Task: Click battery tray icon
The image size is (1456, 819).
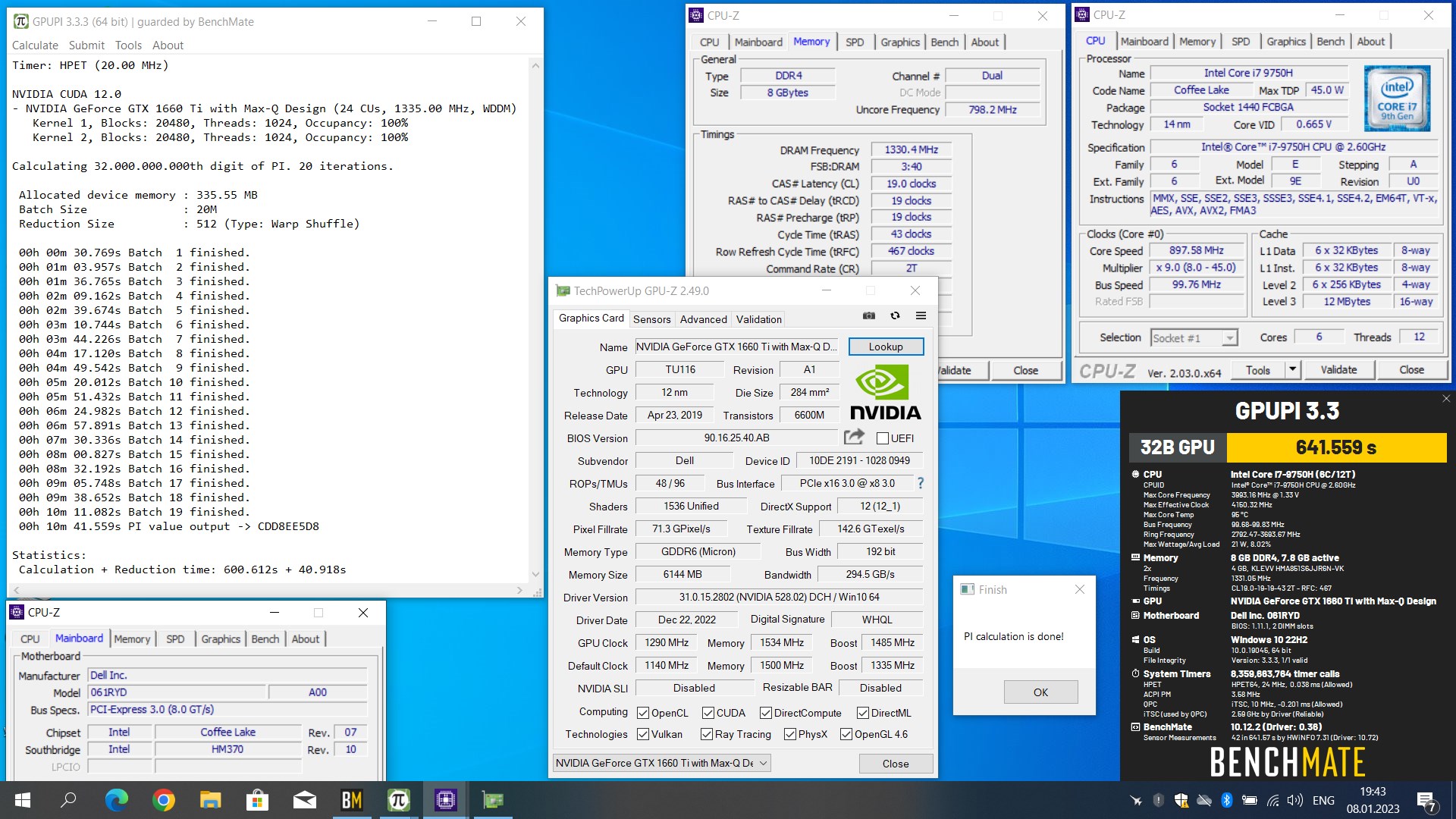Action: pos(1250,800)
